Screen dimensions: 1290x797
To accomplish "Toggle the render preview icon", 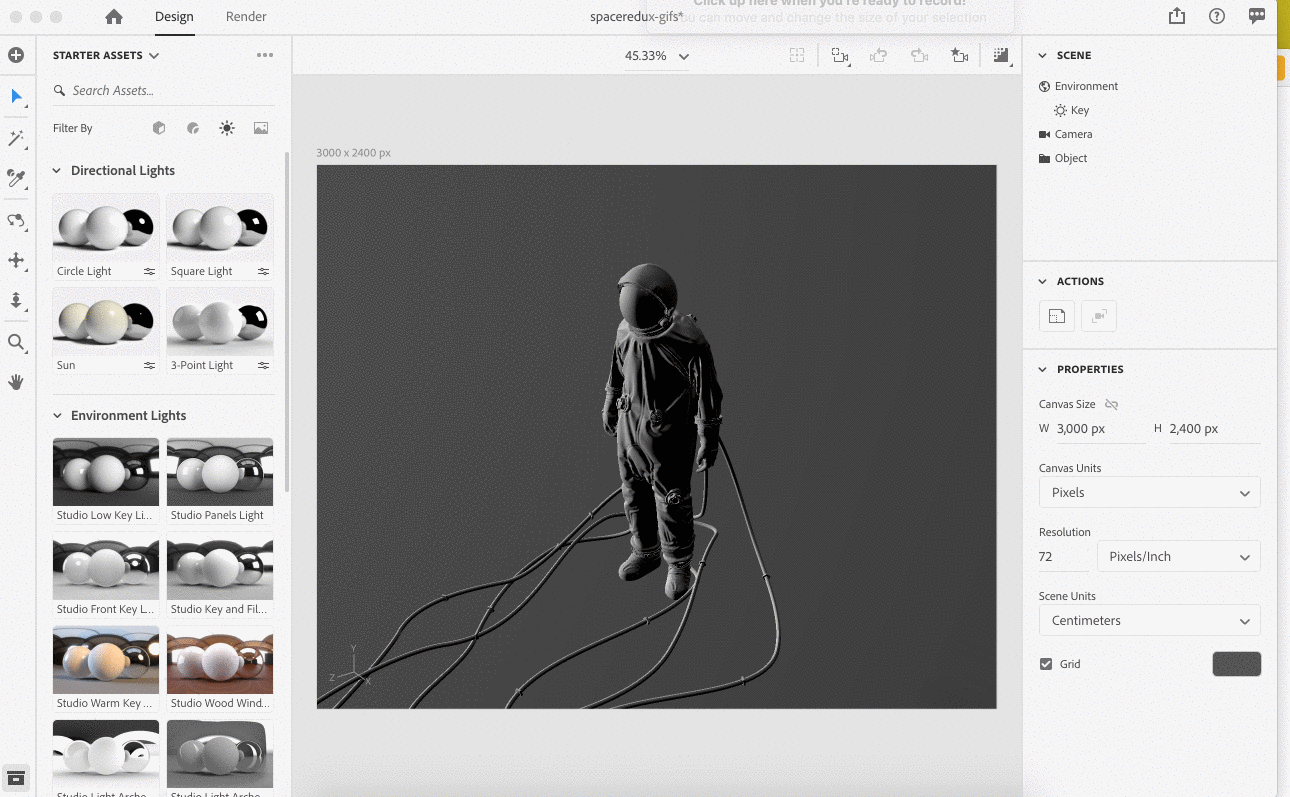I will tap(1001, 56).
